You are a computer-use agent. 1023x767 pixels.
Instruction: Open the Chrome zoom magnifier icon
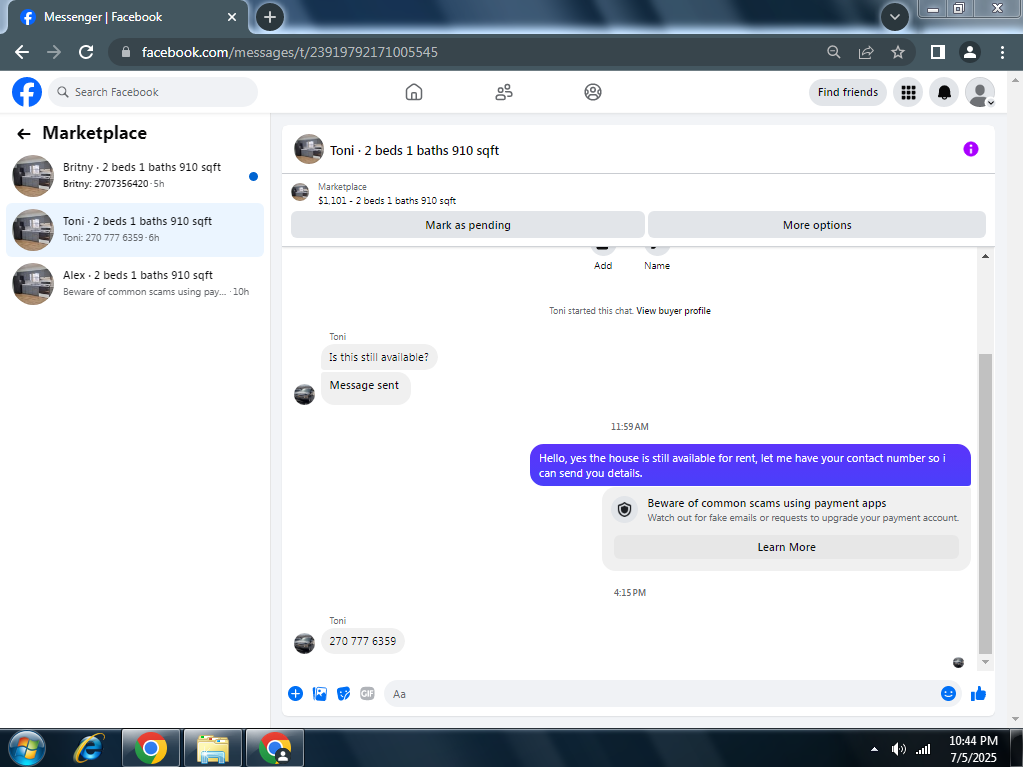(833, 52)
